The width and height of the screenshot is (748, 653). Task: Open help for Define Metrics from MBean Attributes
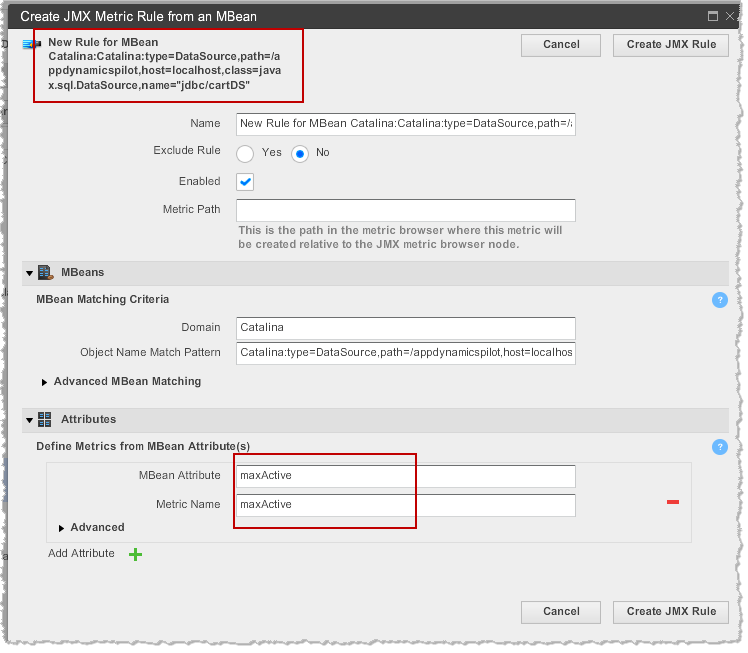click(x=719, y=447)
